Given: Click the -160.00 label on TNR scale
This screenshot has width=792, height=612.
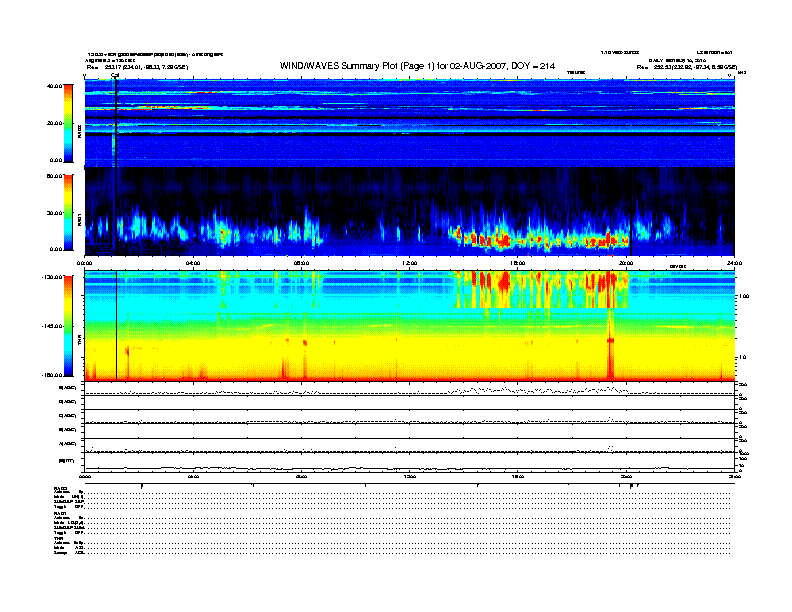Looking at the screenshot, I should 52,375.
